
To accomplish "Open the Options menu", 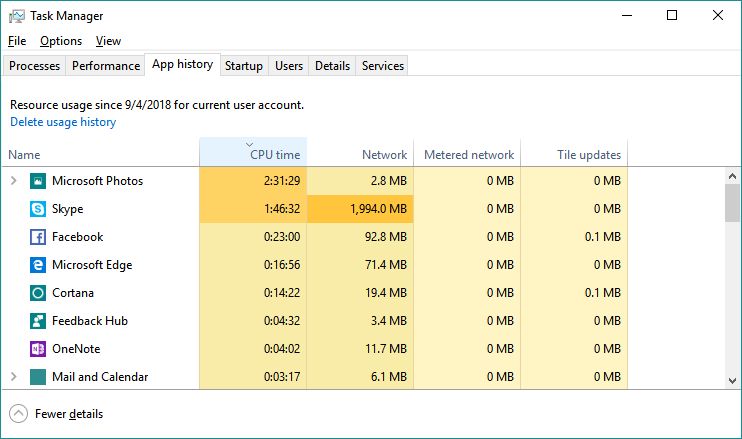I will (x=61, y=41).
